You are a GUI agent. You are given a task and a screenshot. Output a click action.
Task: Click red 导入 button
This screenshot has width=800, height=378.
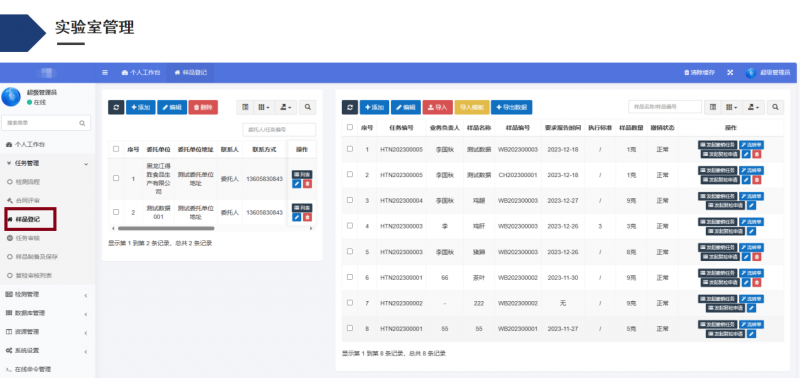point(437,107)
